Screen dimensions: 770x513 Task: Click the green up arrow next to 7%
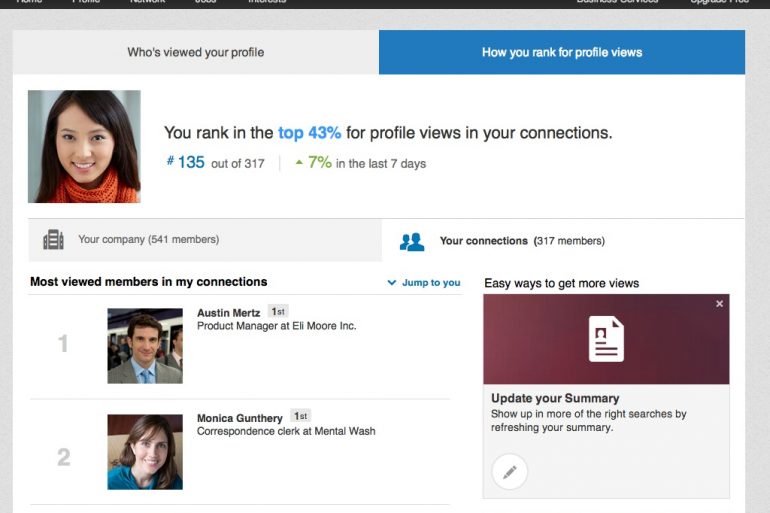(x=299, y=163)
